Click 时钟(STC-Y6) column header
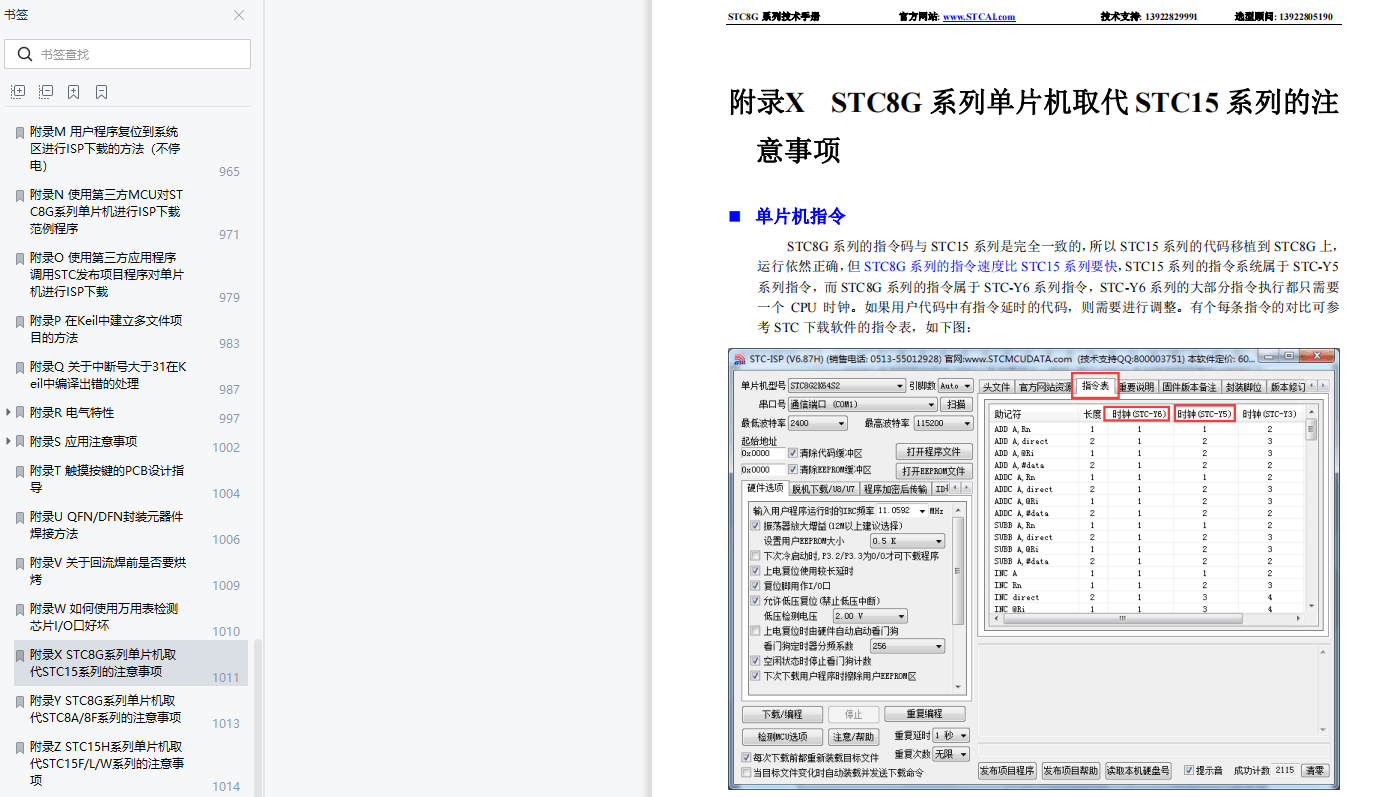The width and height of the screenshot is (1380, 797). pyautogui.click(x=1138, y=413)
